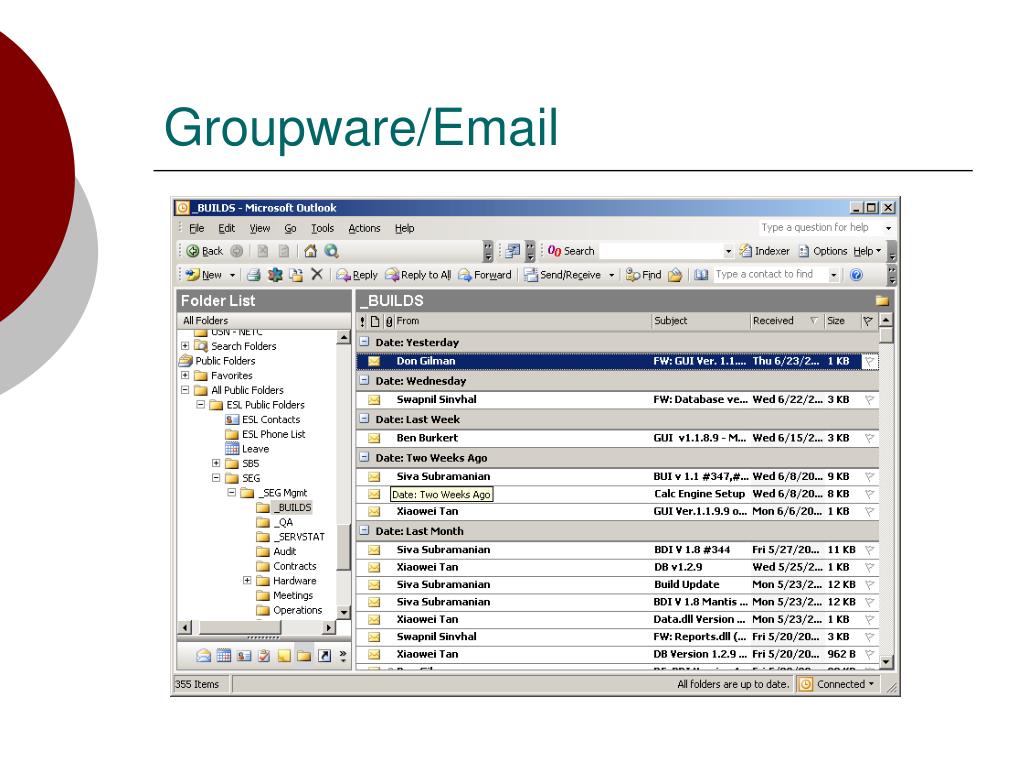This screenshot has height=768, width=1024.
Task: Toggle flag on Don Gilman message
Action: (x=869, y=361)
